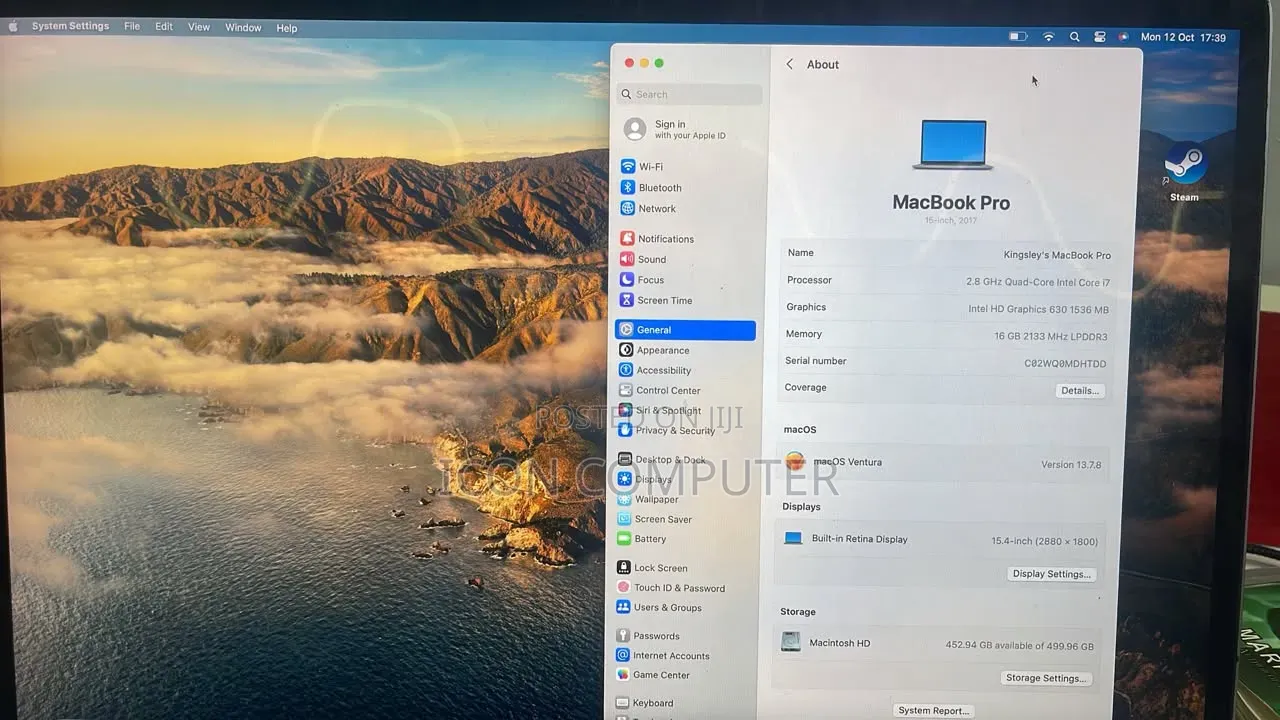Click the Built-in Retina Display icon
This screenshot has height=720, width=1280.
click(x=793, y=538)
